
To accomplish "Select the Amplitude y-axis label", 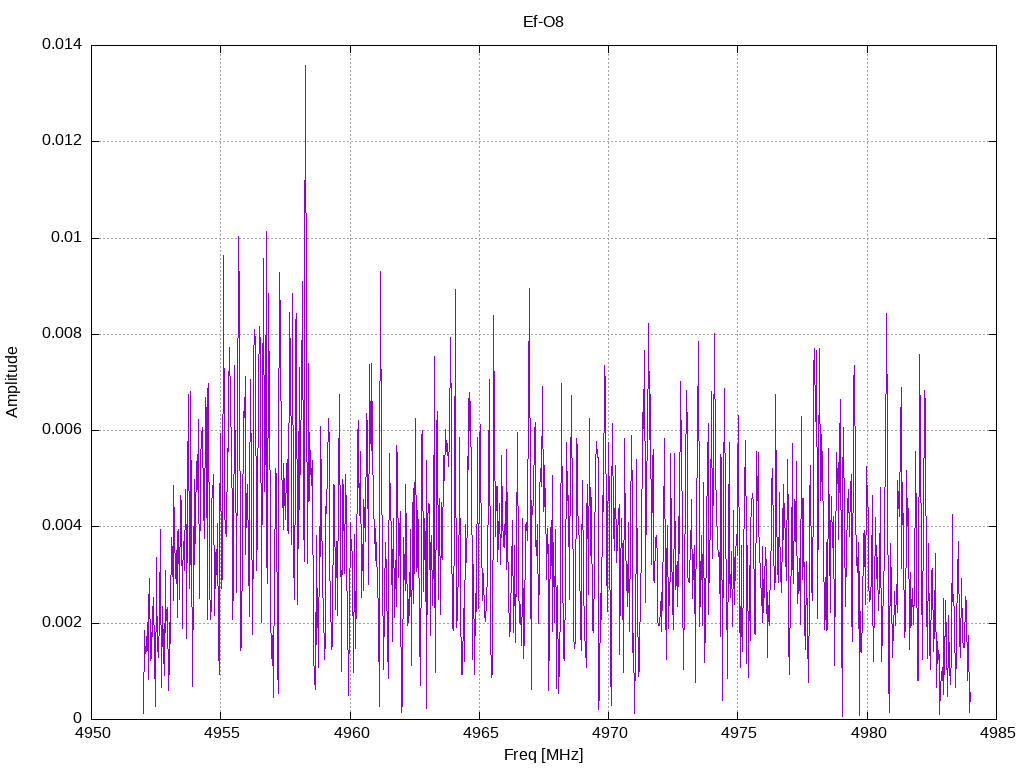I will point(12,382).
